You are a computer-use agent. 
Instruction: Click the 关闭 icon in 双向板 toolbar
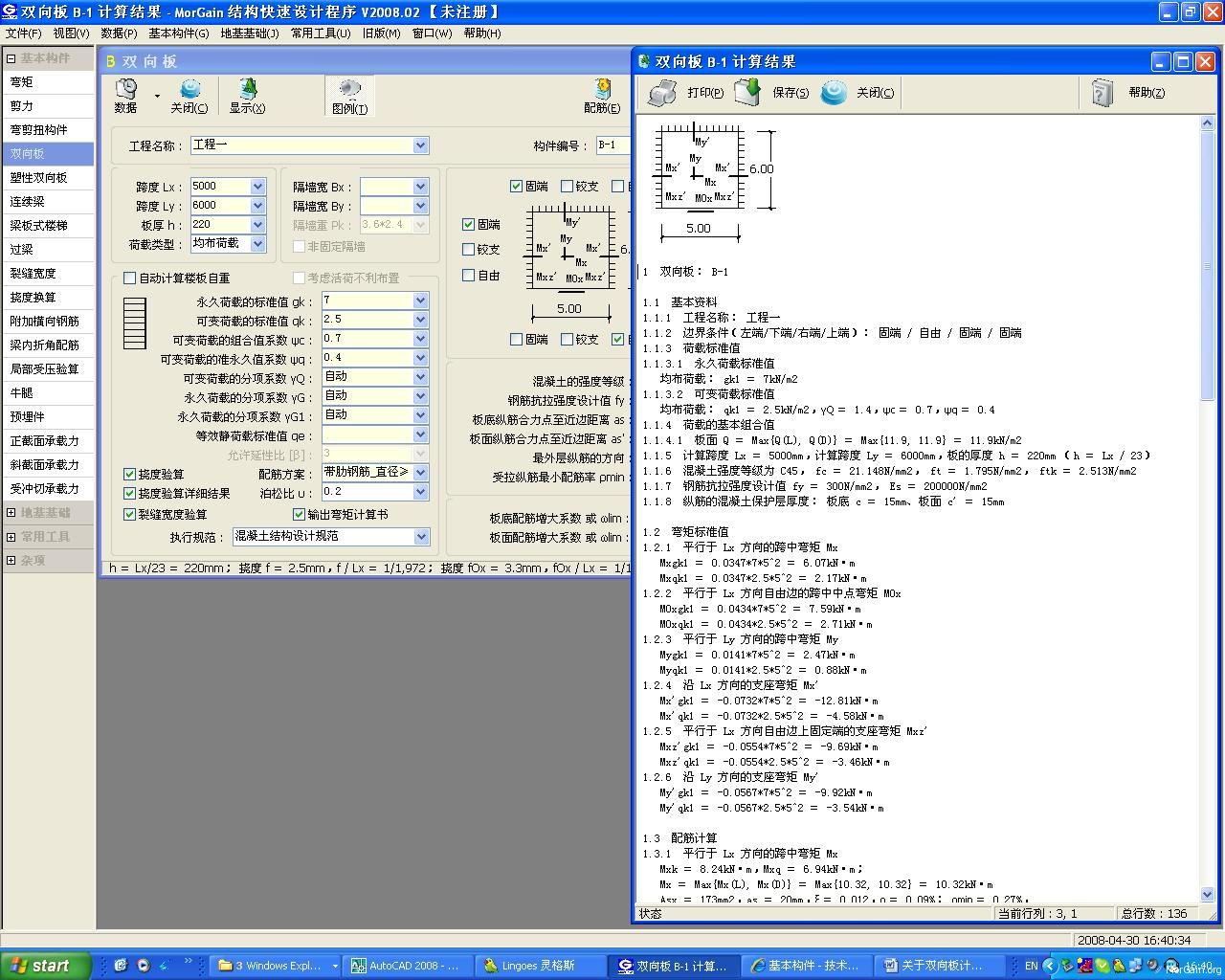pyautogui.click(x=189, y=89)
